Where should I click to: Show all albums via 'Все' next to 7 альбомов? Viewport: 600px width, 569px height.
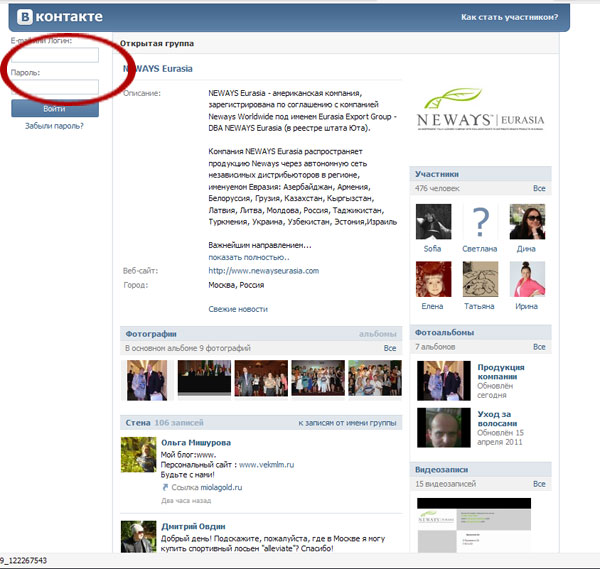pos(539,347)
